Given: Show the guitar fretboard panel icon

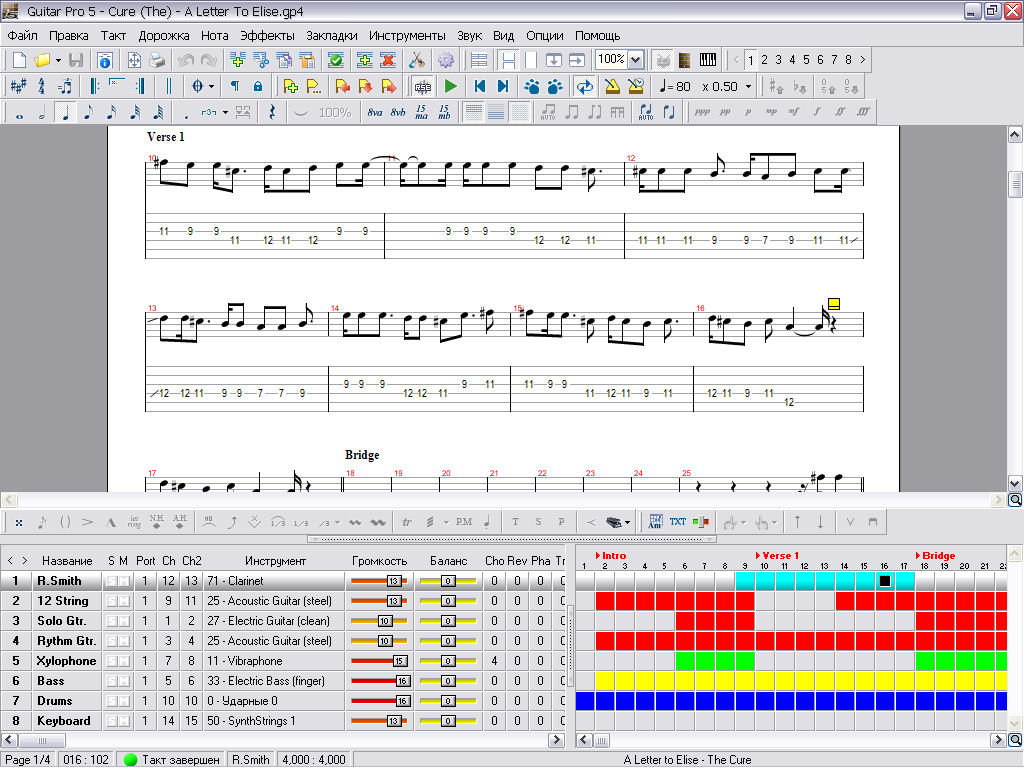Looking at the screenshot, I should [684, 60].
